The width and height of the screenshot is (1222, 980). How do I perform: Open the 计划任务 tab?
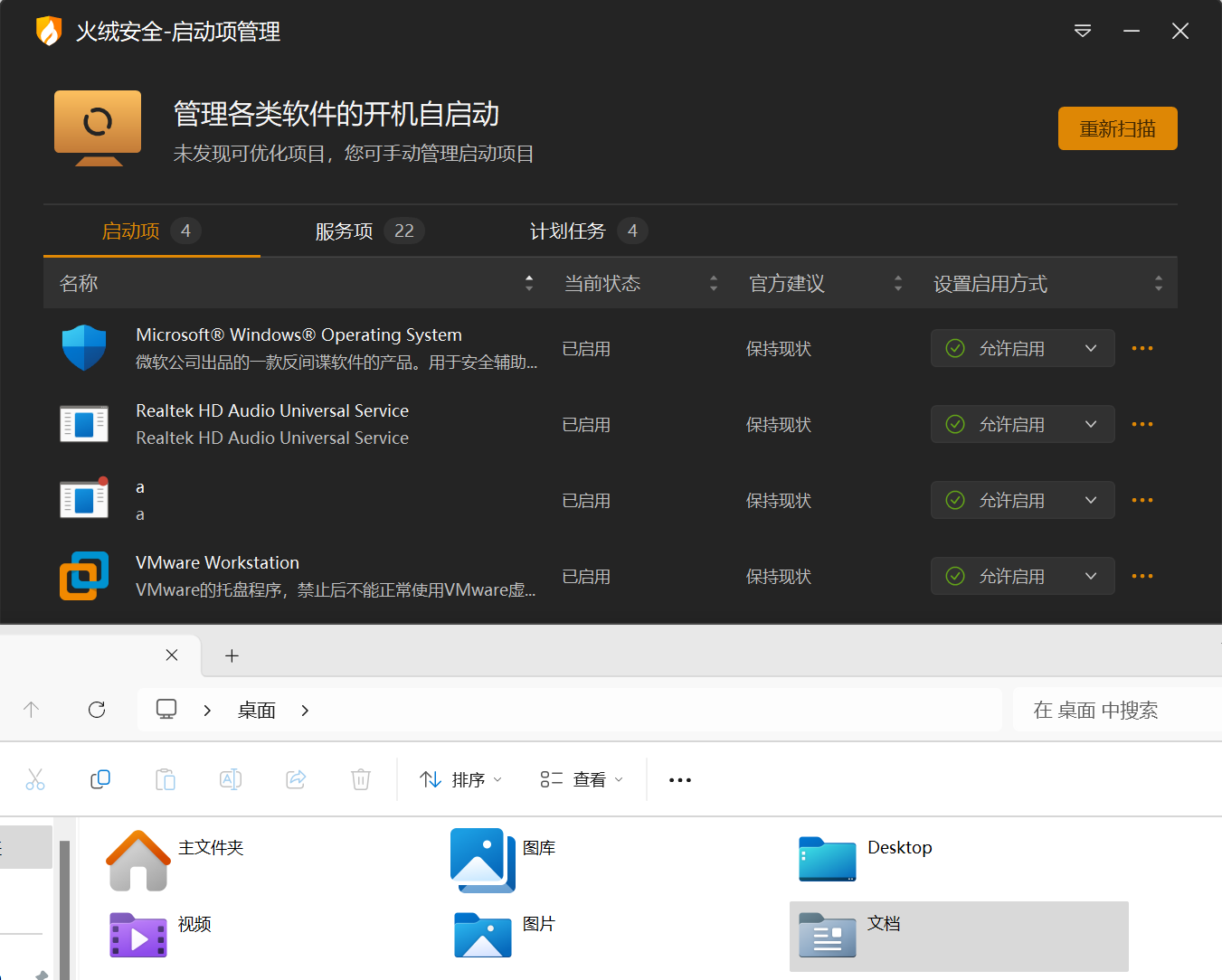[587, 231]
